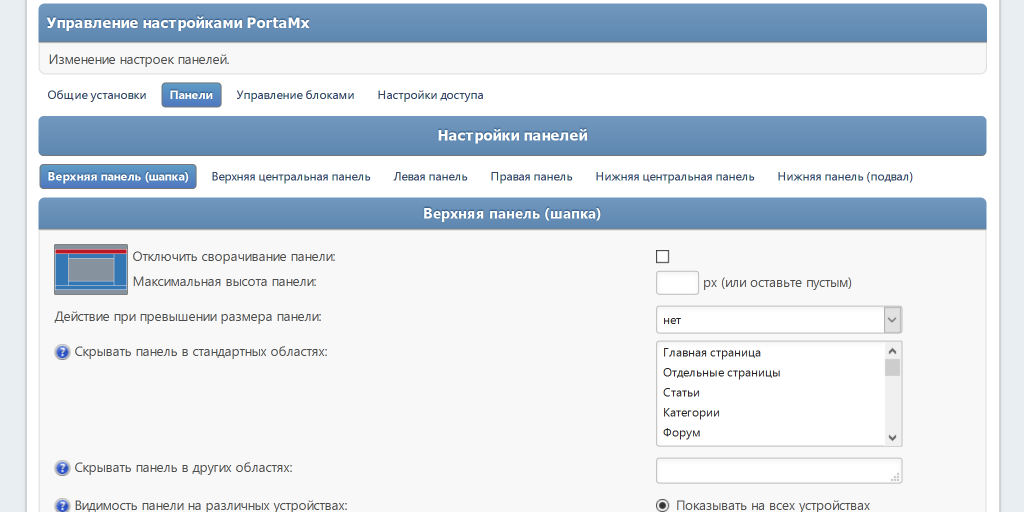This screenshot has width=1024, height=512.
Task: Select 'Показывать на всех устройствах' radio button
Action: pos(662,506)
